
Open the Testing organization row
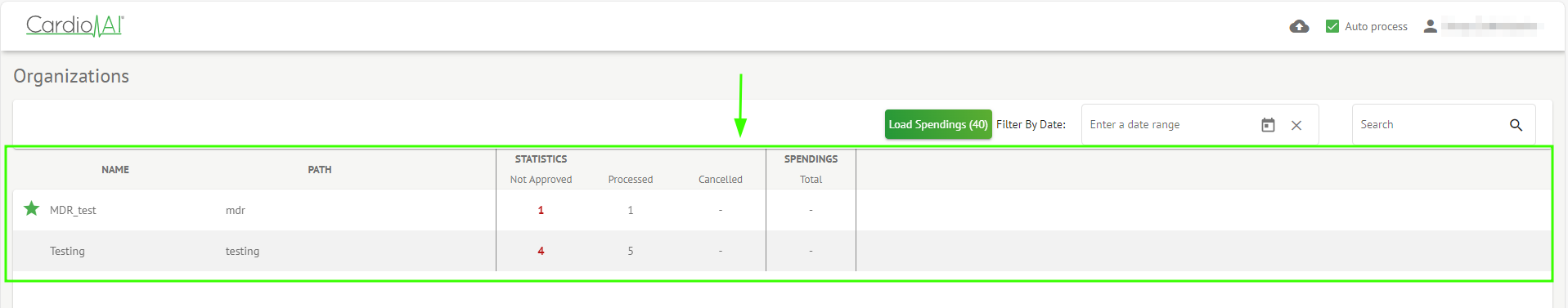point(782,251)
